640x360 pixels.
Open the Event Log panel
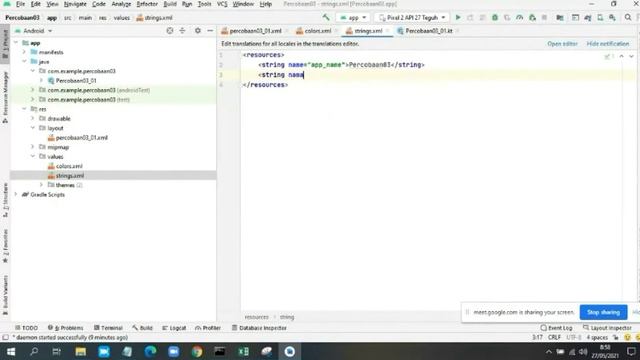(556, 328)
